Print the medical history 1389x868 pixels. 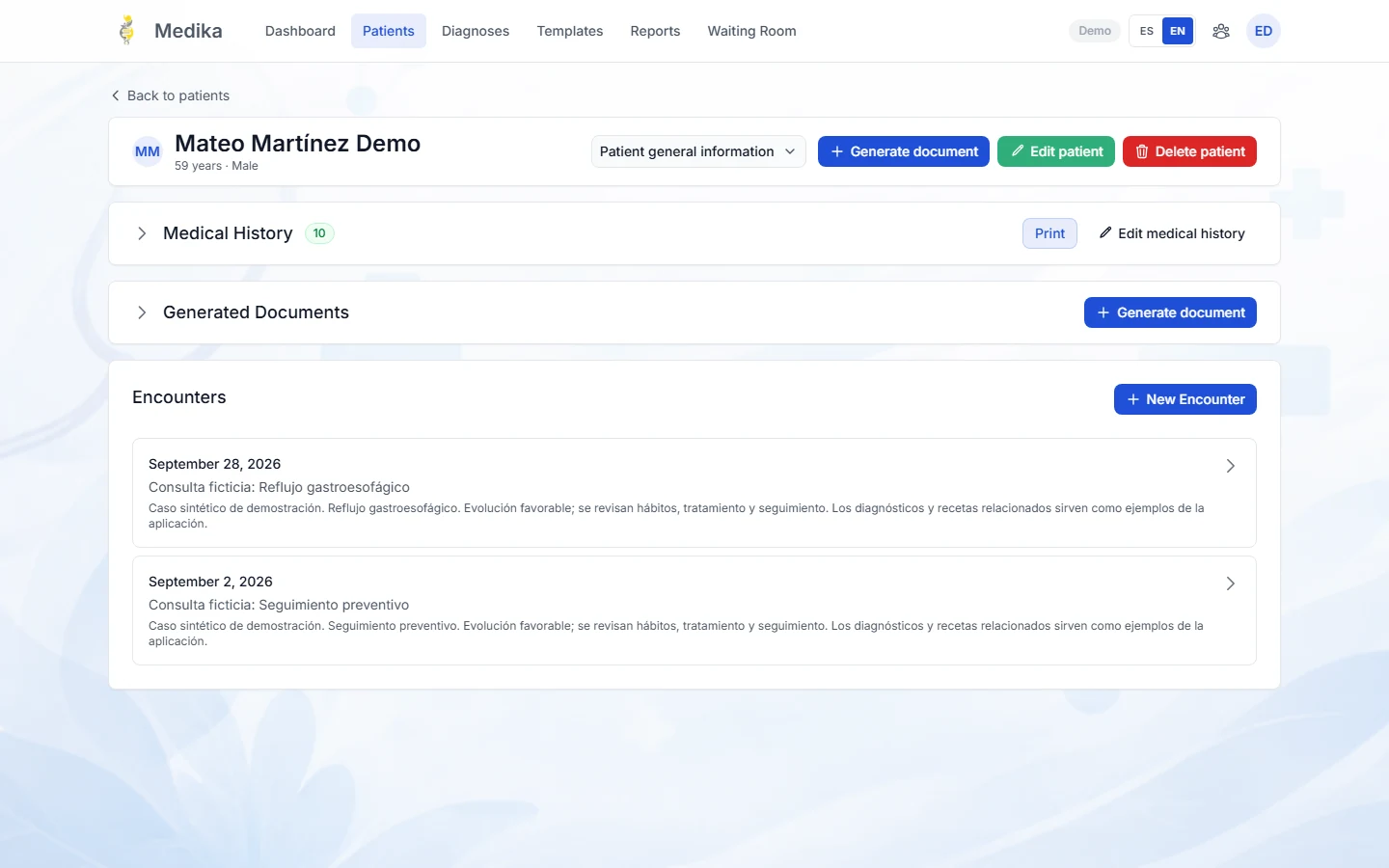click(x=1049, y=233)
